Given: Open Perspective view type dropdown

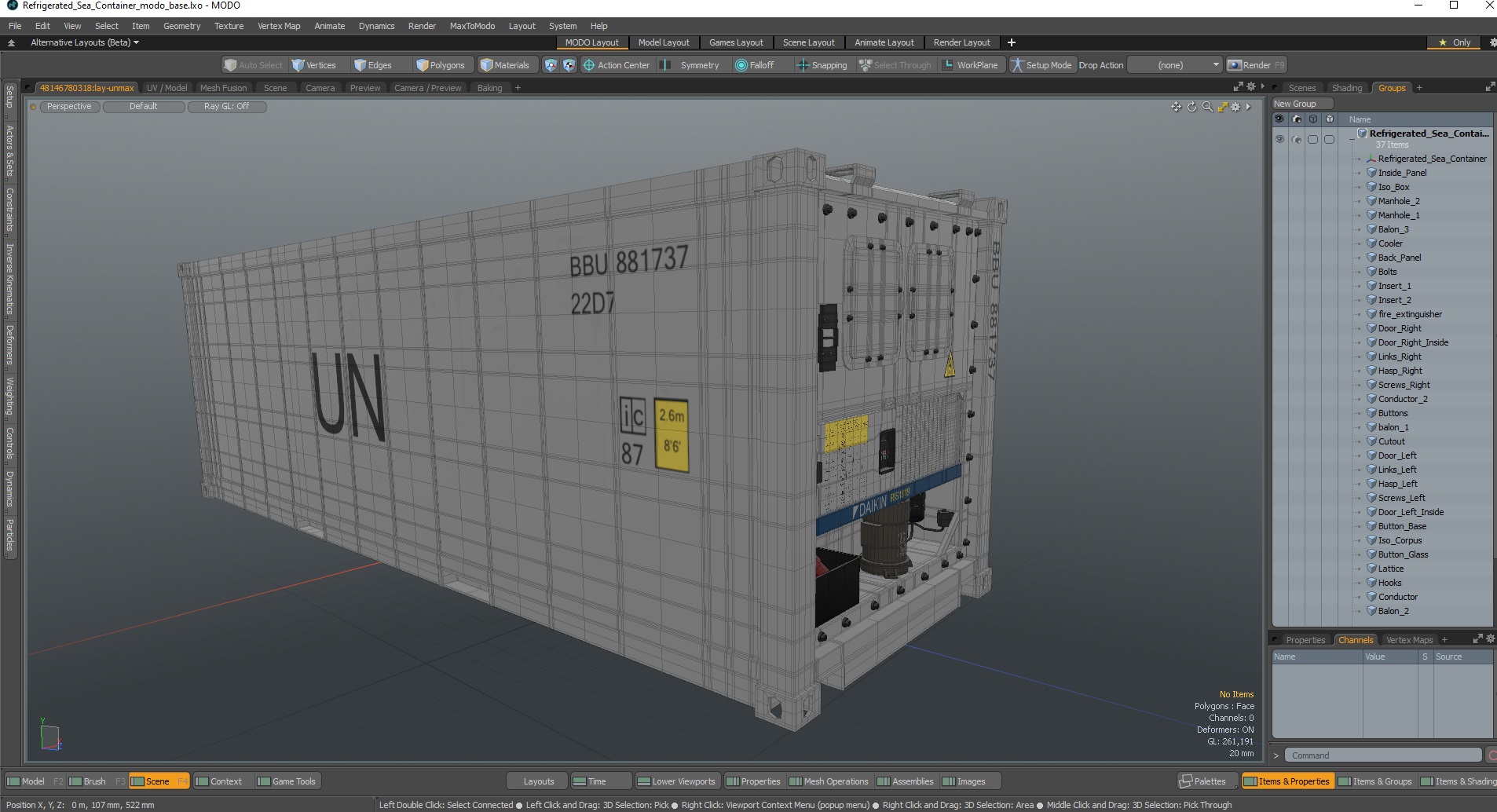Looking at the screenshot, I should coord(69,107).
